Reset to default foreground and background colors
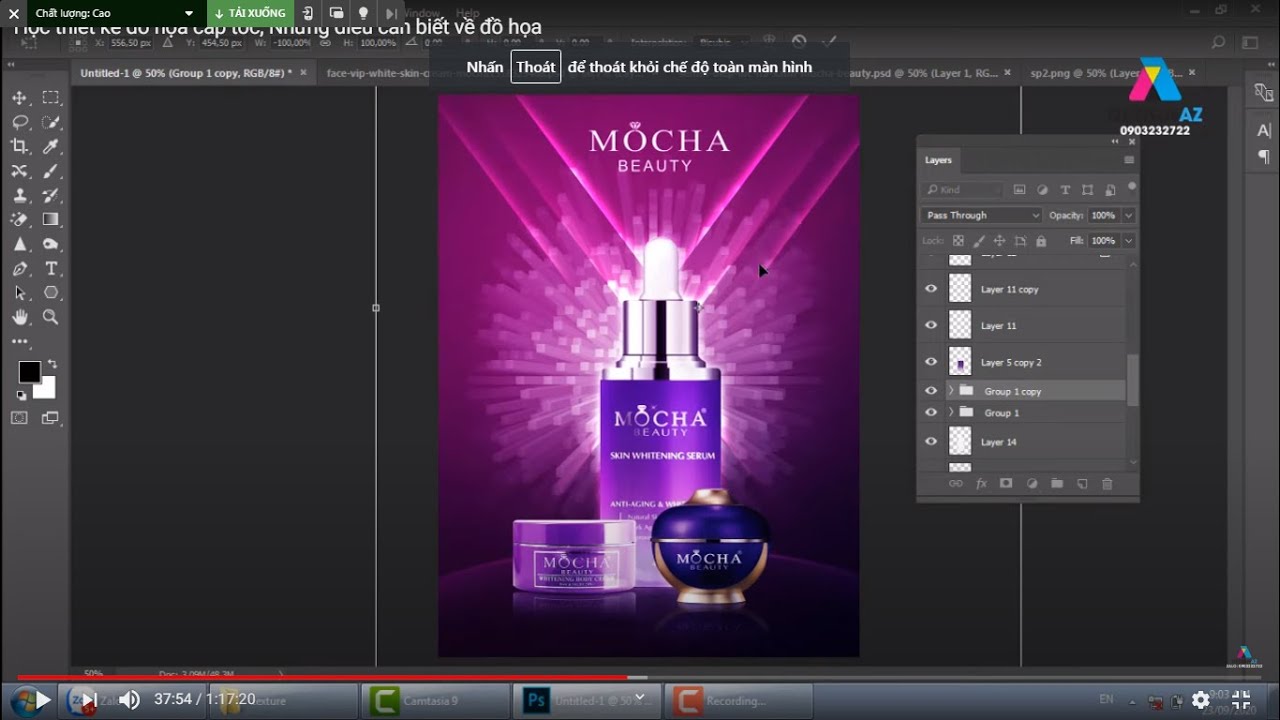This screenshot has height=720, width=1280. 22,396
